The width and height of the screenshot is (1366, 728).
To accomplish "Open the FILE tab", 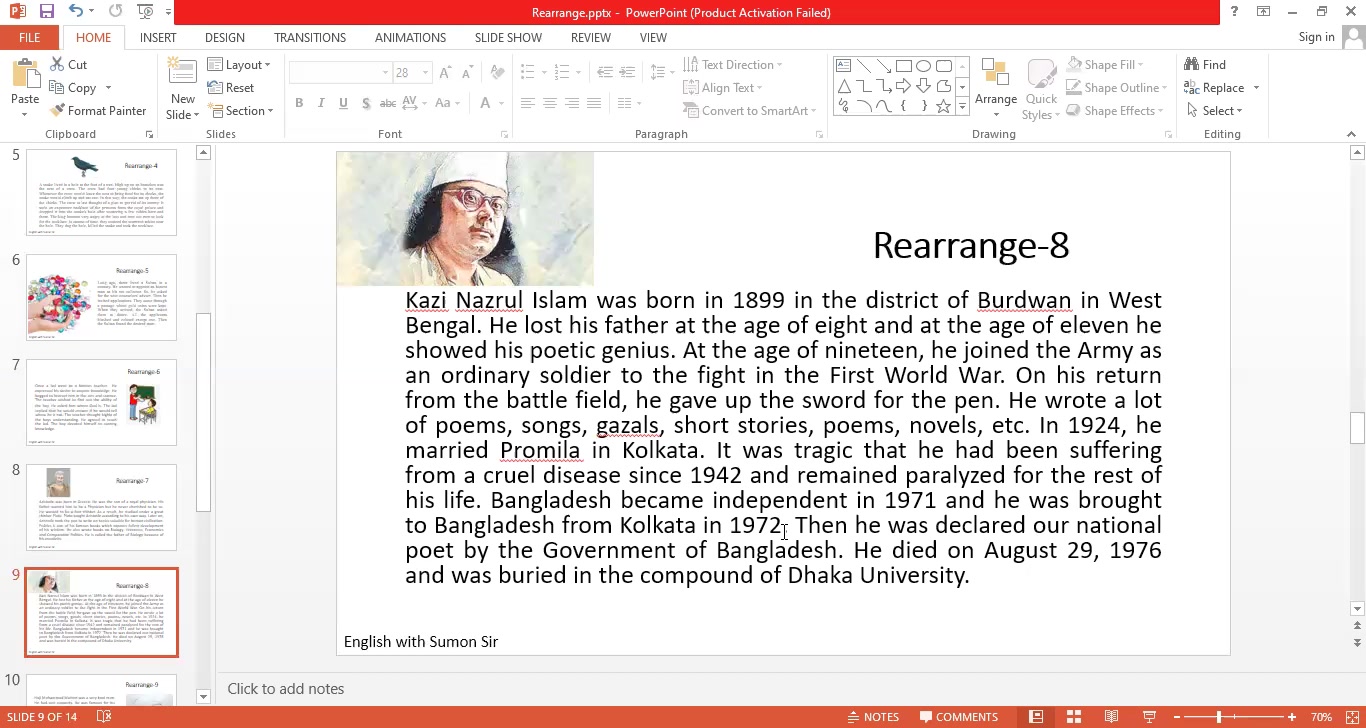I will (x=30, y=37).
